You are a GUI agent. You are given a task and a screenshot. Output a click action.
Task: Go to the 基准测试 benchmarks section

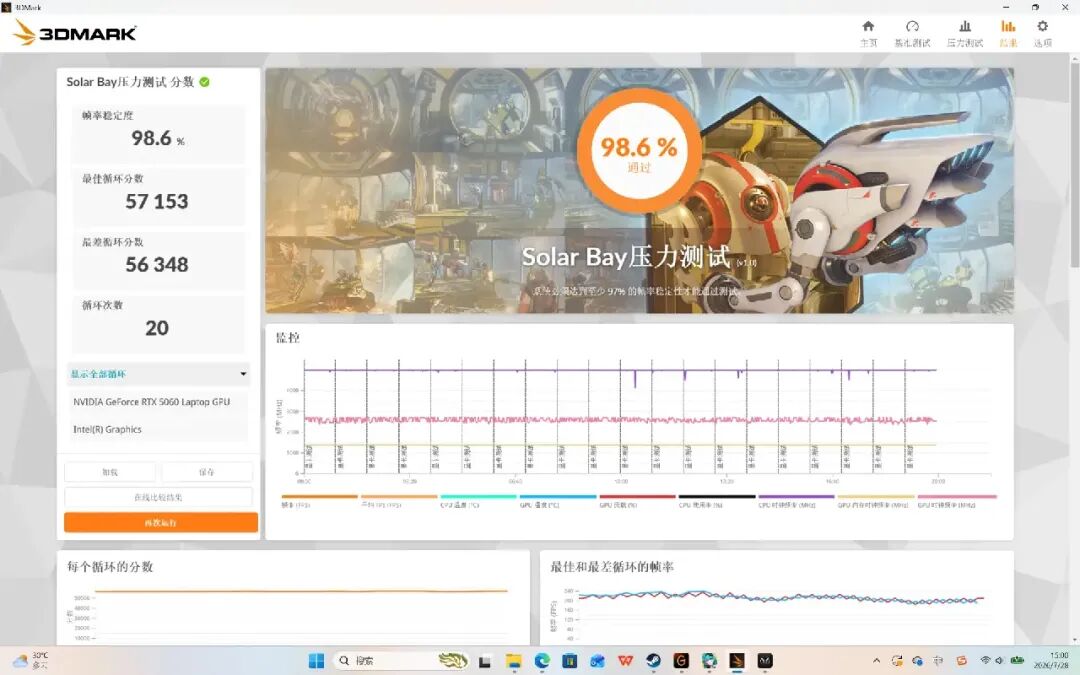912,33
